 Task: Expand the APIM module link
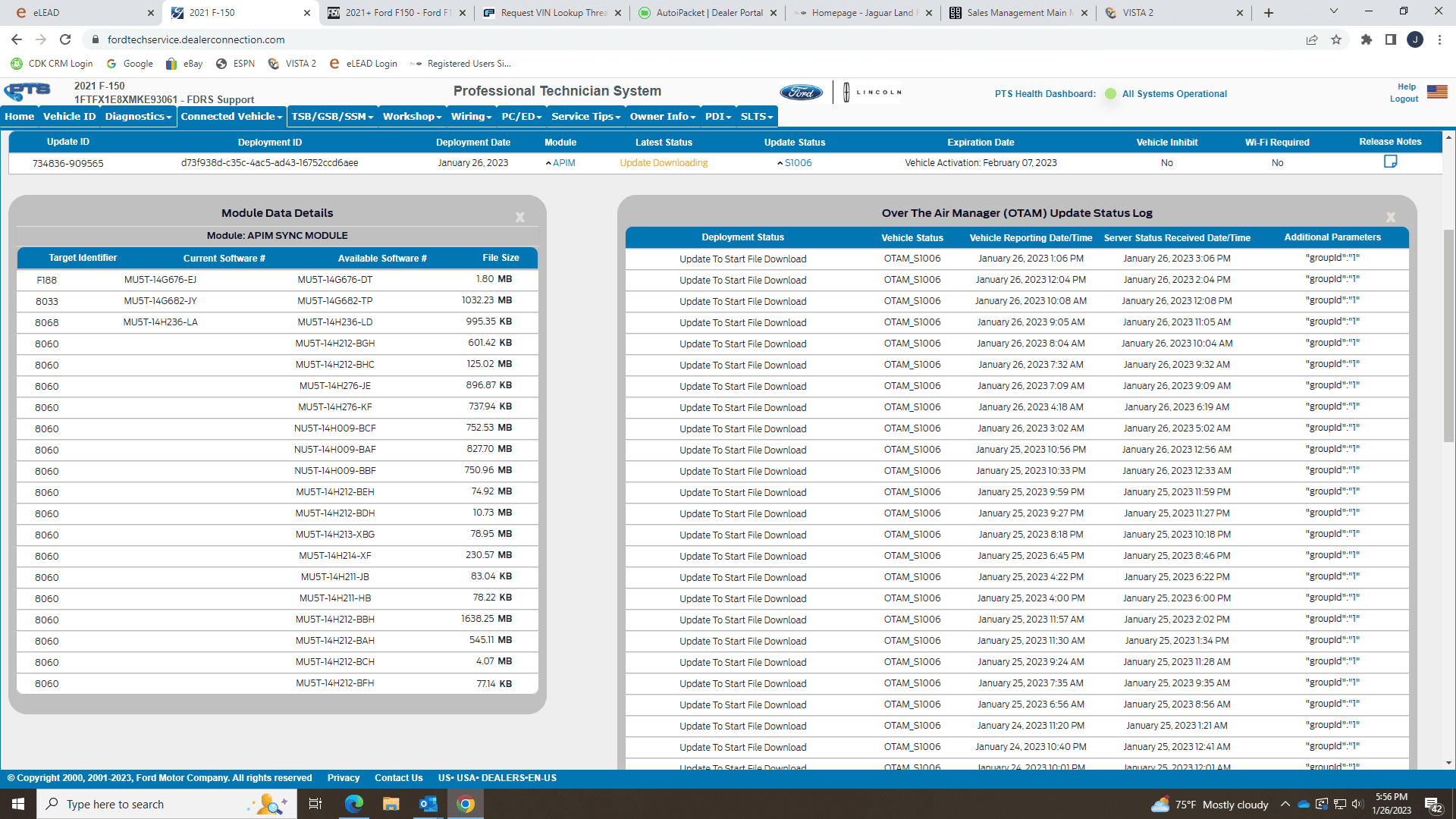563,163
